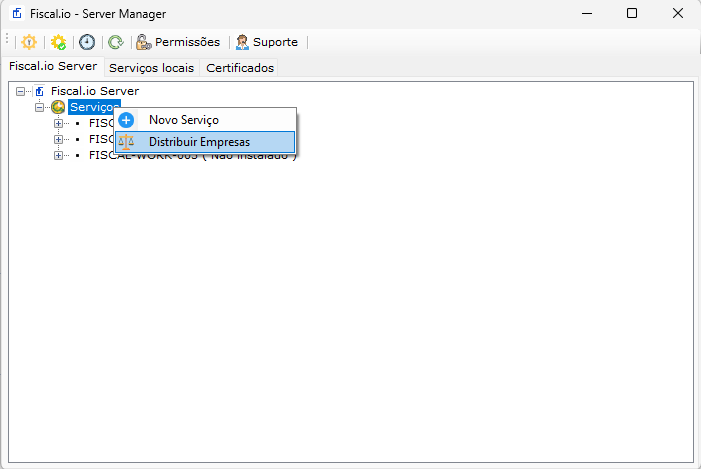Minimize the Server Manager window
The height and width of the screenshot is (469, 701).
point(587,13)
